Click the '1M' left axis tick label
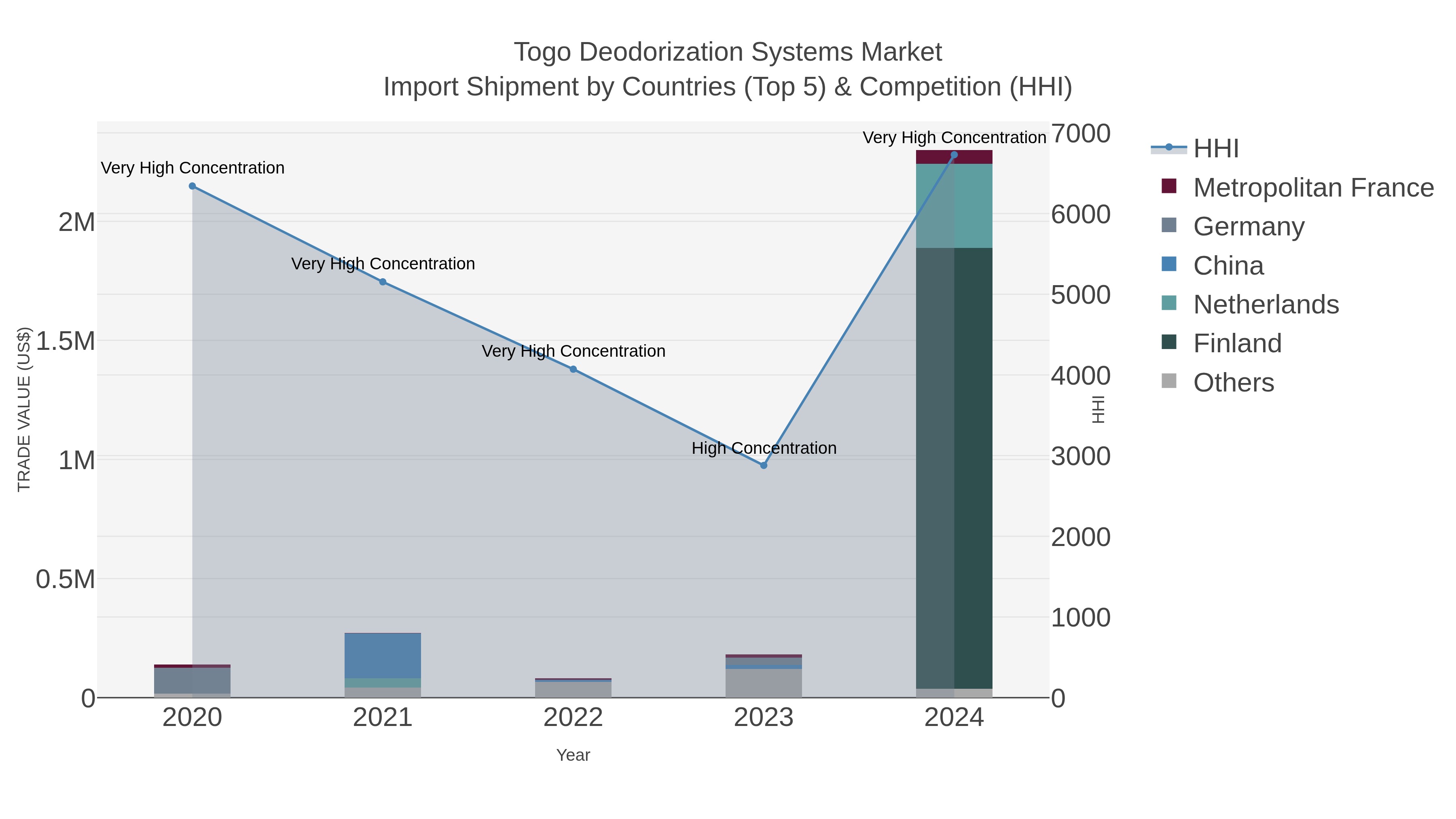Image resolution: width=1456 pixels, height=819 pixels. coord(77,460)
